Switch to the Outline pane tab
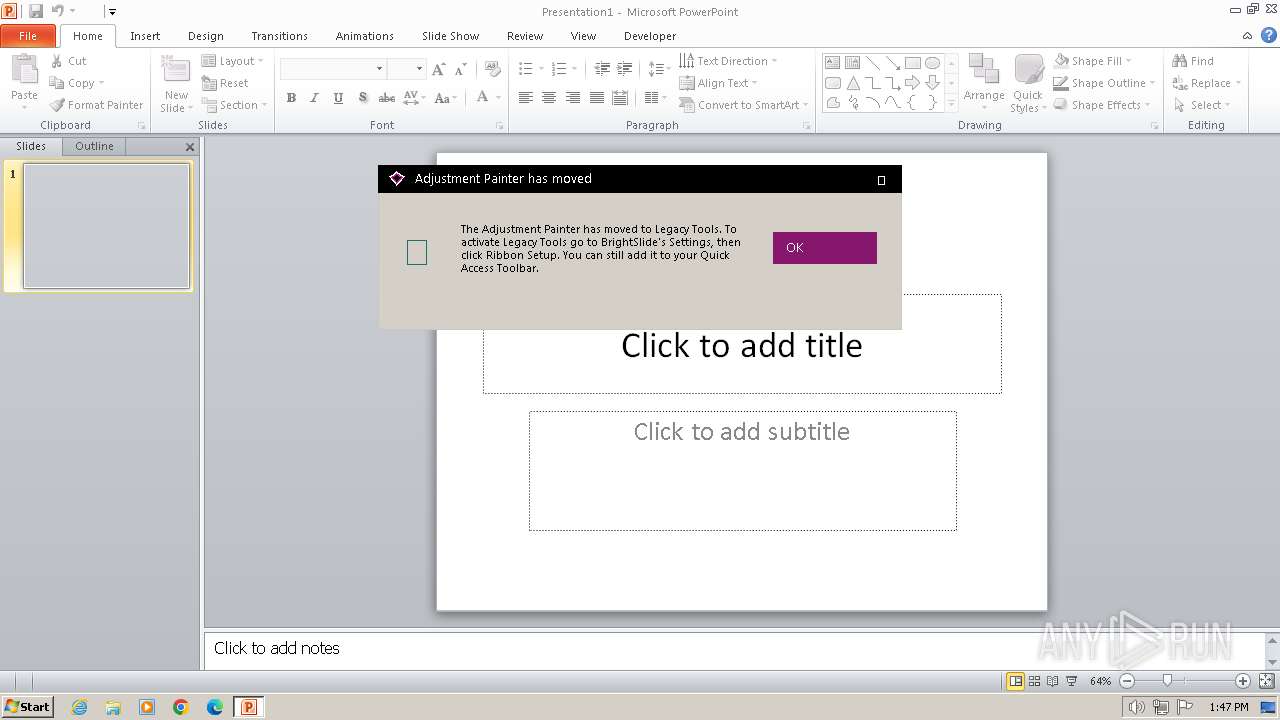This screenshot has height=720, width=1280. pyautogui.click(x=94, y=146)
